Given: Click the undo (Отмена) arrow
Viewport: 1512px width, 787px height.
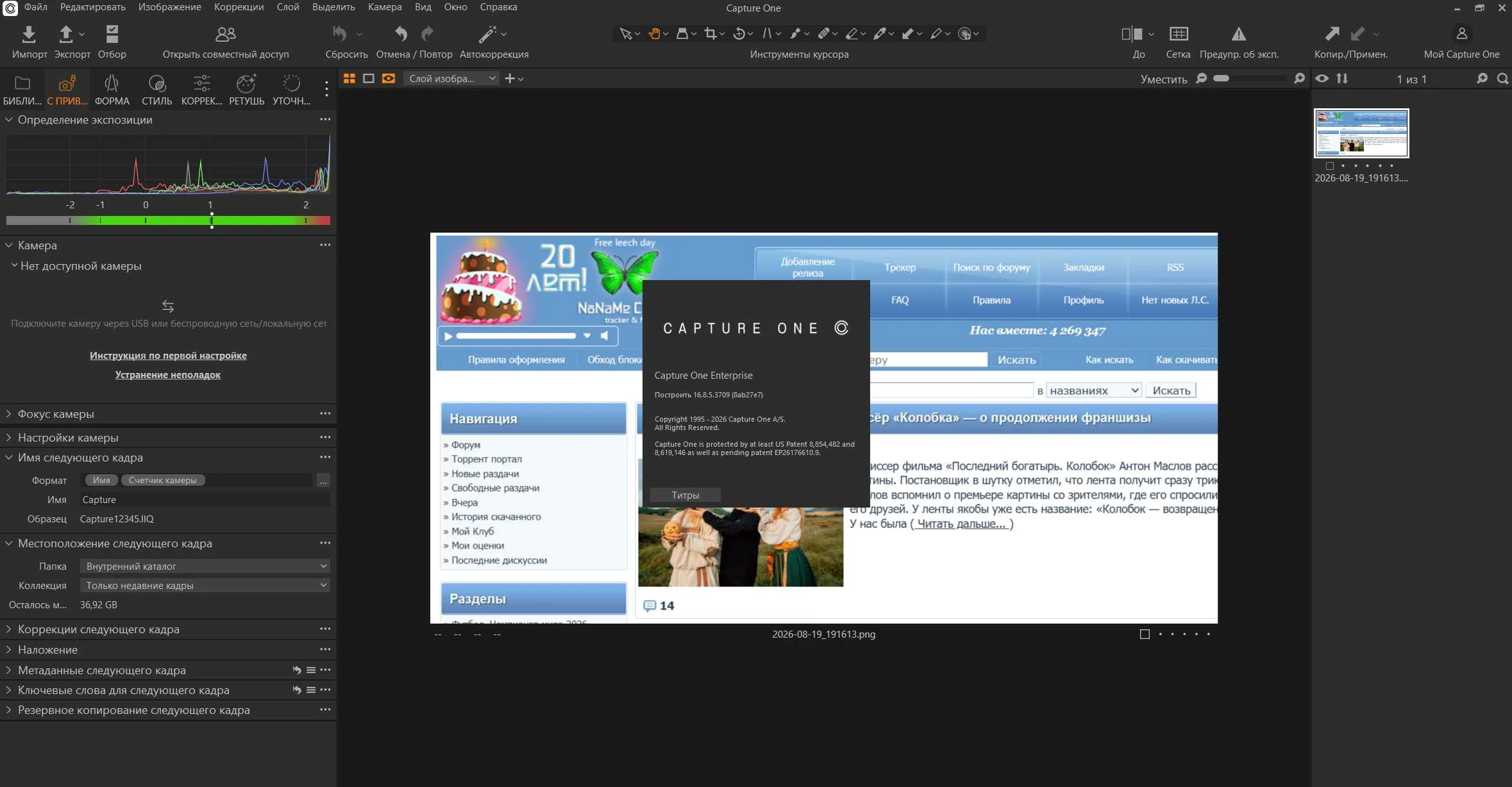Looking at the screenshot, I should pos(401,33).
